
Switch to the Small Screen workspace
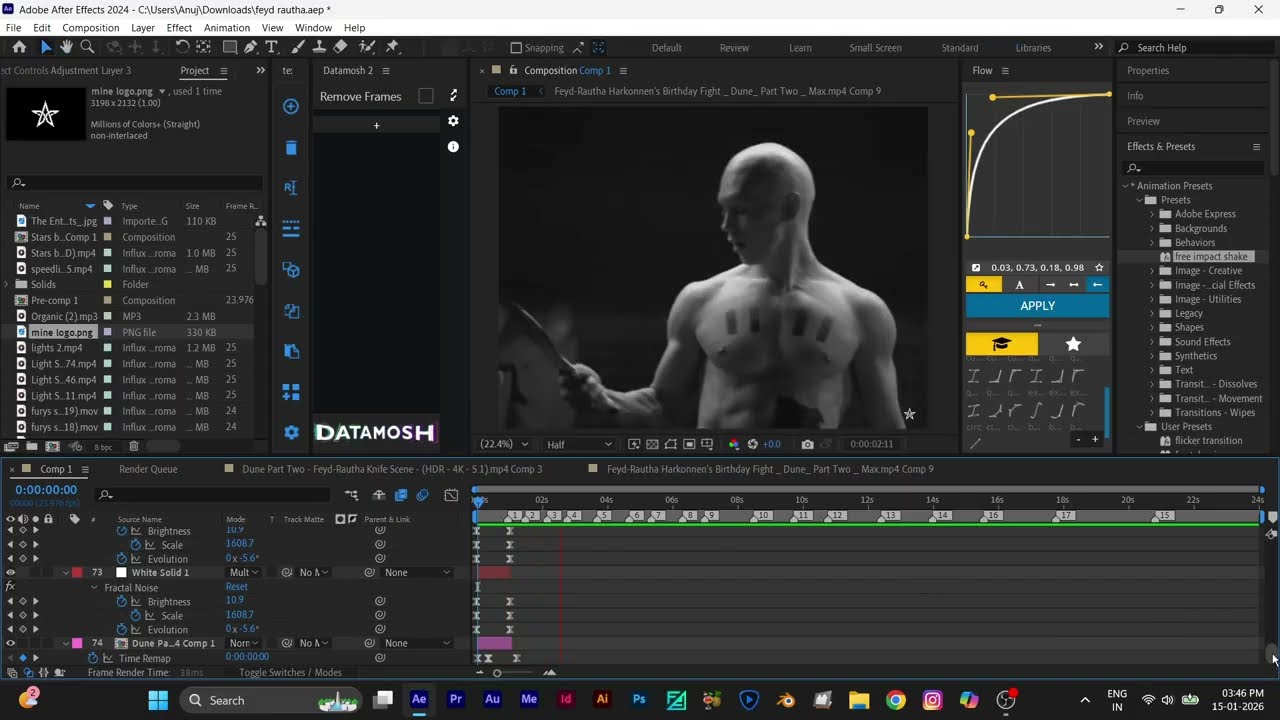click(875, 47)
